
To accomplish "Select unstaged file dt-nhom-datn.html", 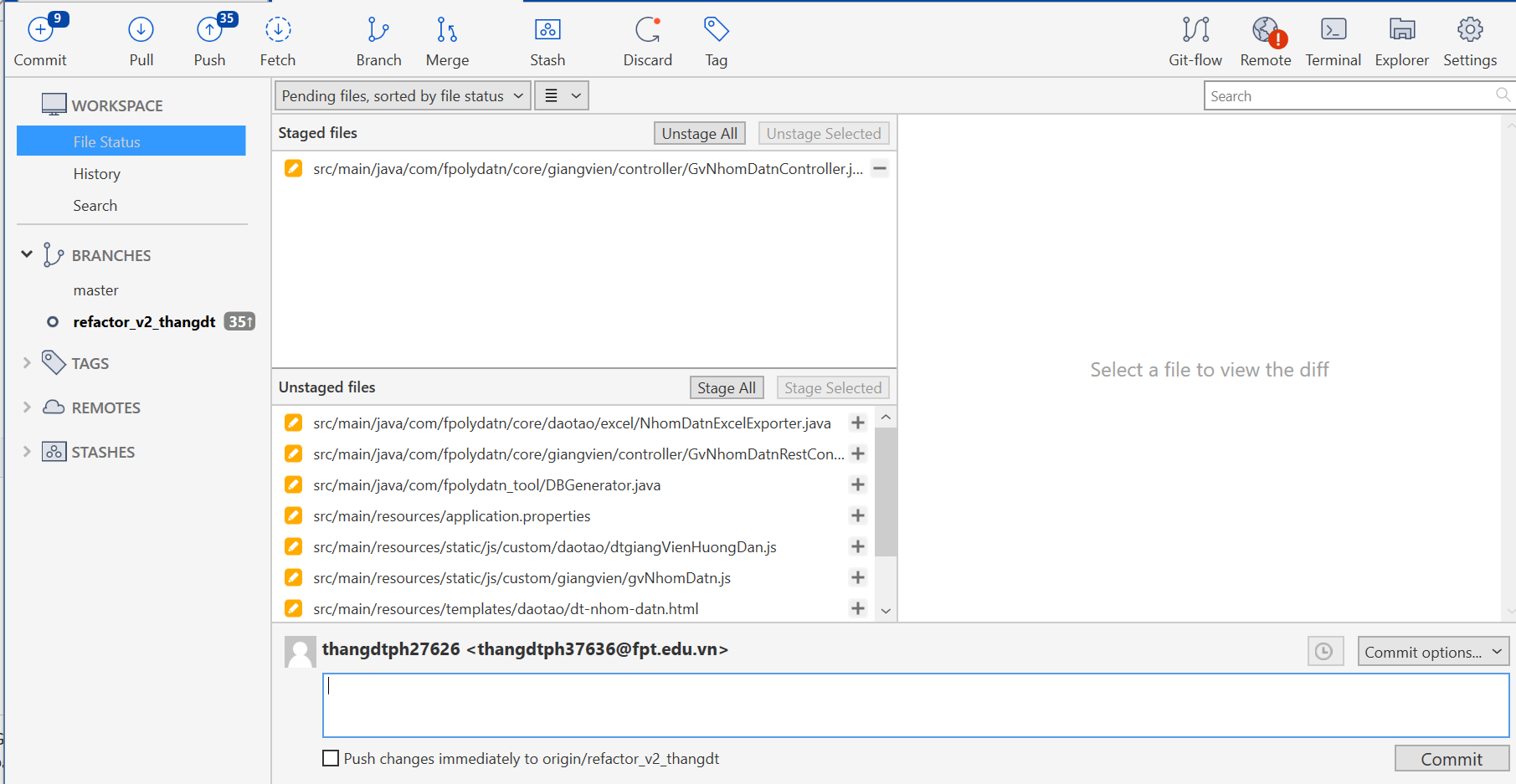I will point(506,608).
